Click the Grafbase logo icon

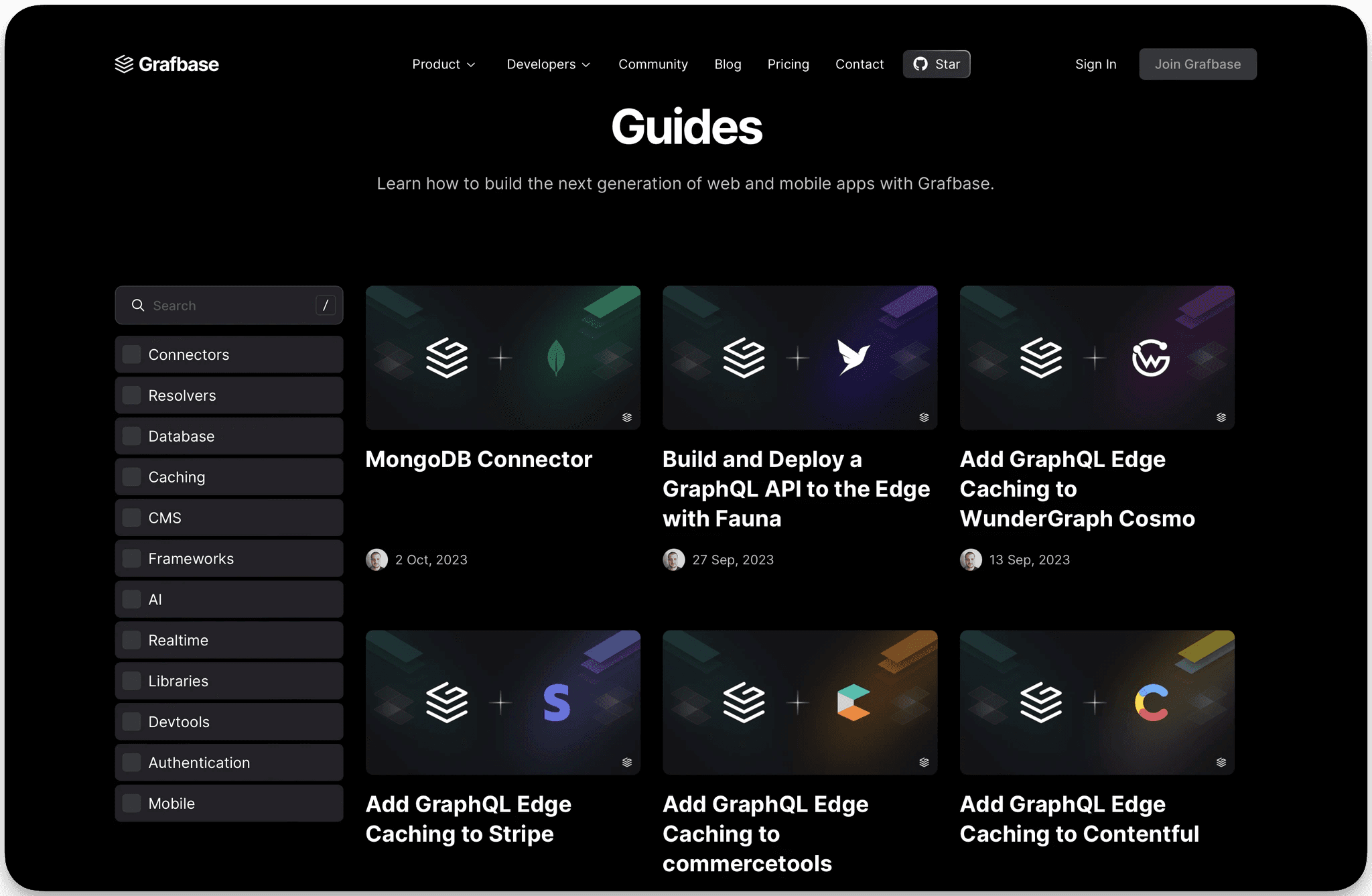(x=124, y=64)
